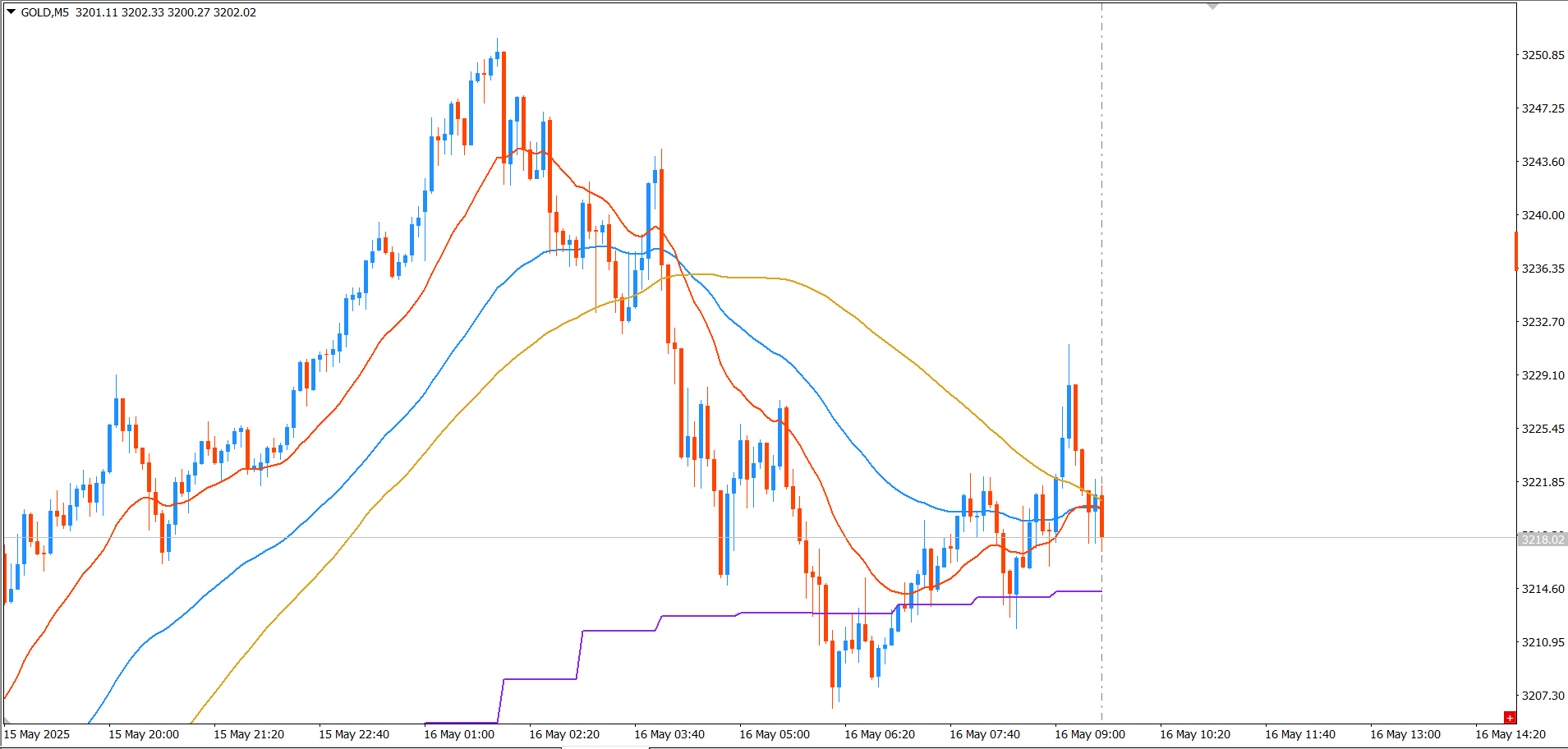1568x749 pixels.
Task: Click the 3250.85 price axis label
Action: [1543, 55]
